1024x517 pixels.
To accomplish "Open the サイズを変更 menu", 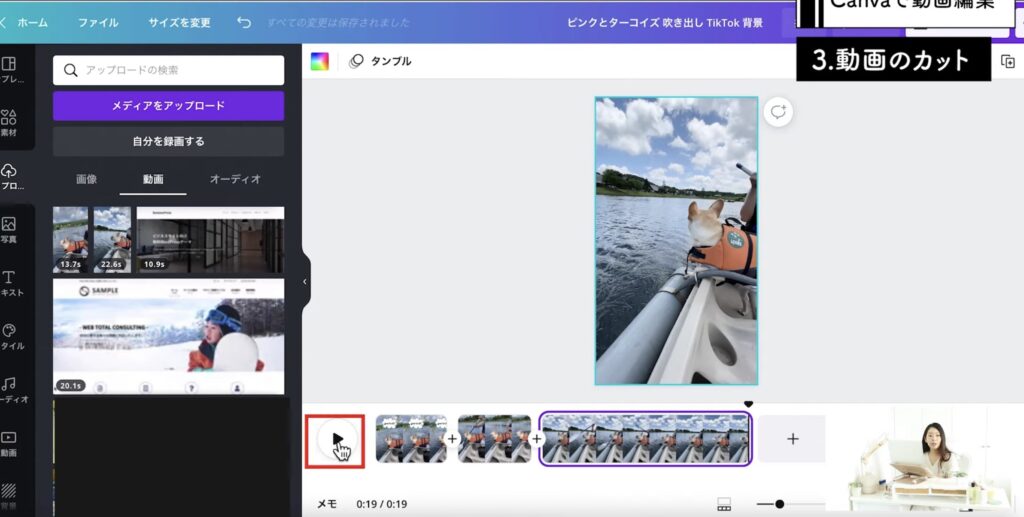I will (x=179, y=22).
